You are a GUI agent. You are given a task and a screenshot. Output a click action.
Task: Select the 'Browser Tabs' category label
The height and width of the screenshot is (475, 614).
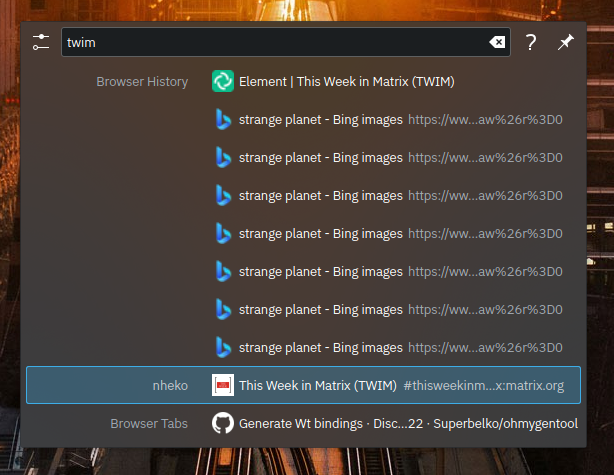pos(149,424)
